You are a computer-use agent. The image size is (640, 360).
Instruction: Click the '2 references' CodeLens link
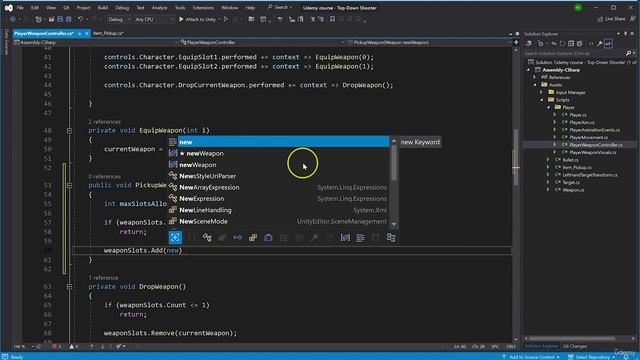[x=104, y=122]
